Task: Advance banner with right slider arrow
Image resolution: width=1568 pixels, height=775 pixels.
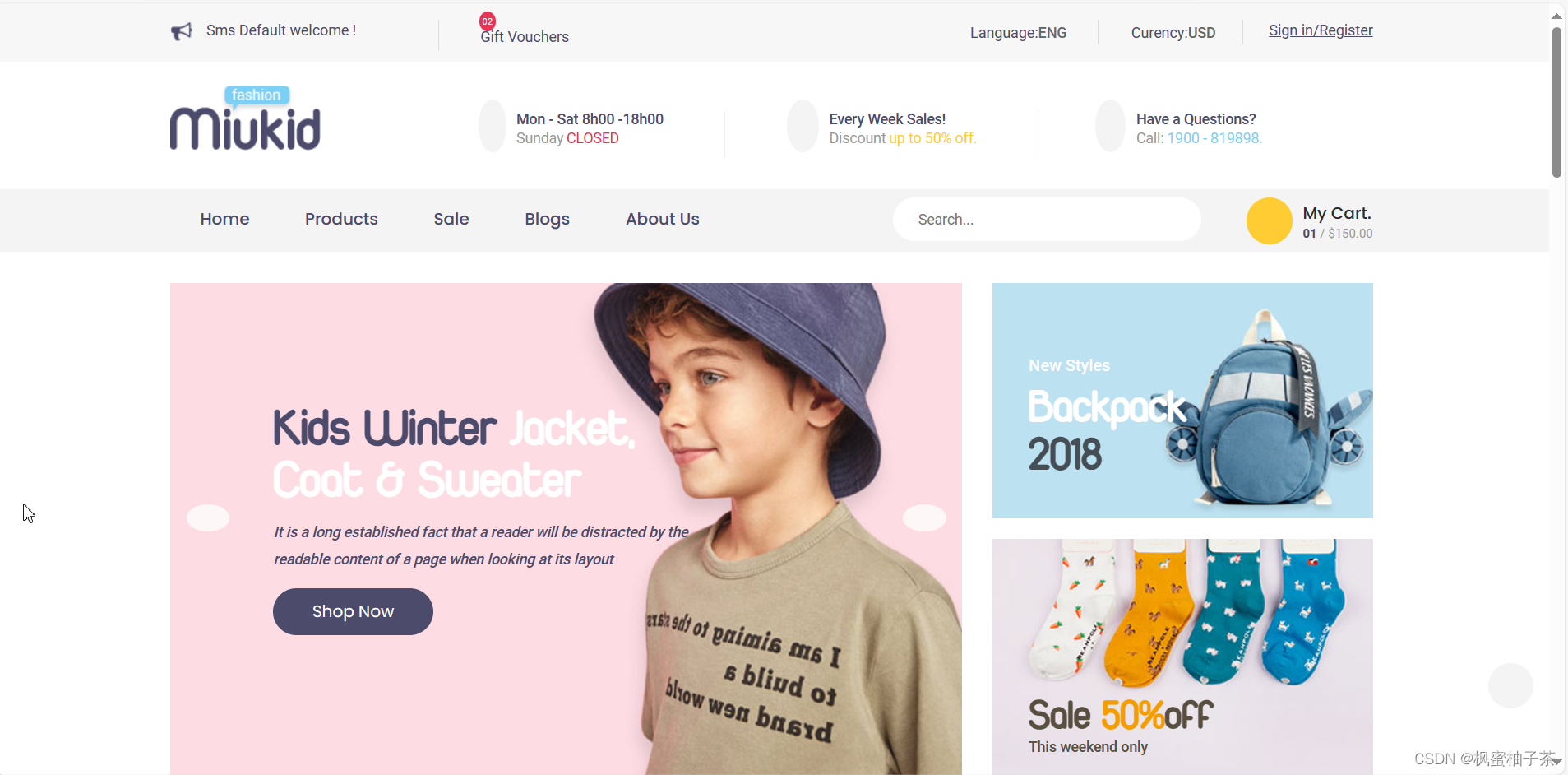Action: point(924,517)
